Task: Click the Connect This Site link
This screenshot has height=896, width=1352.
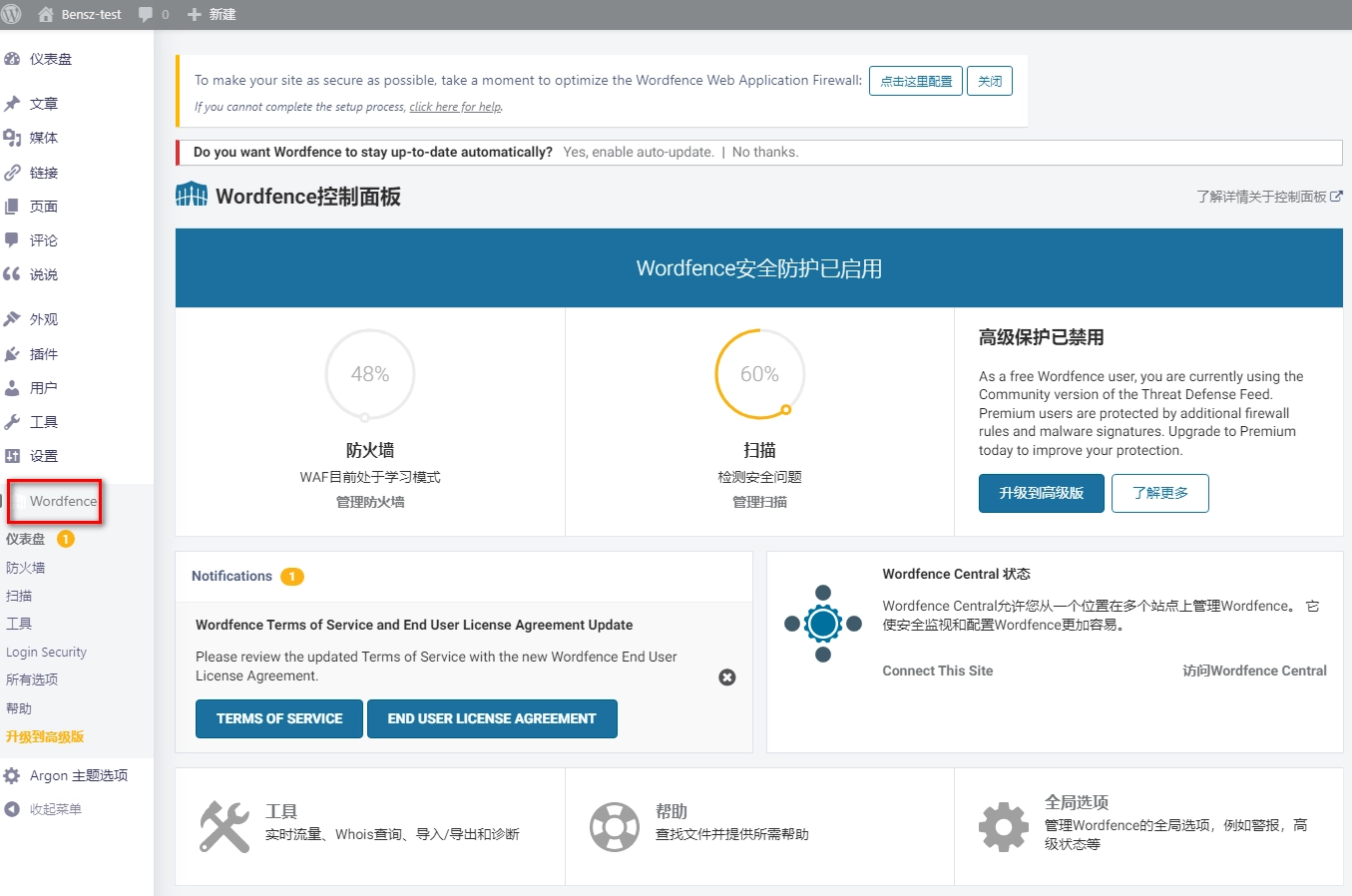Action: point(938,671)
